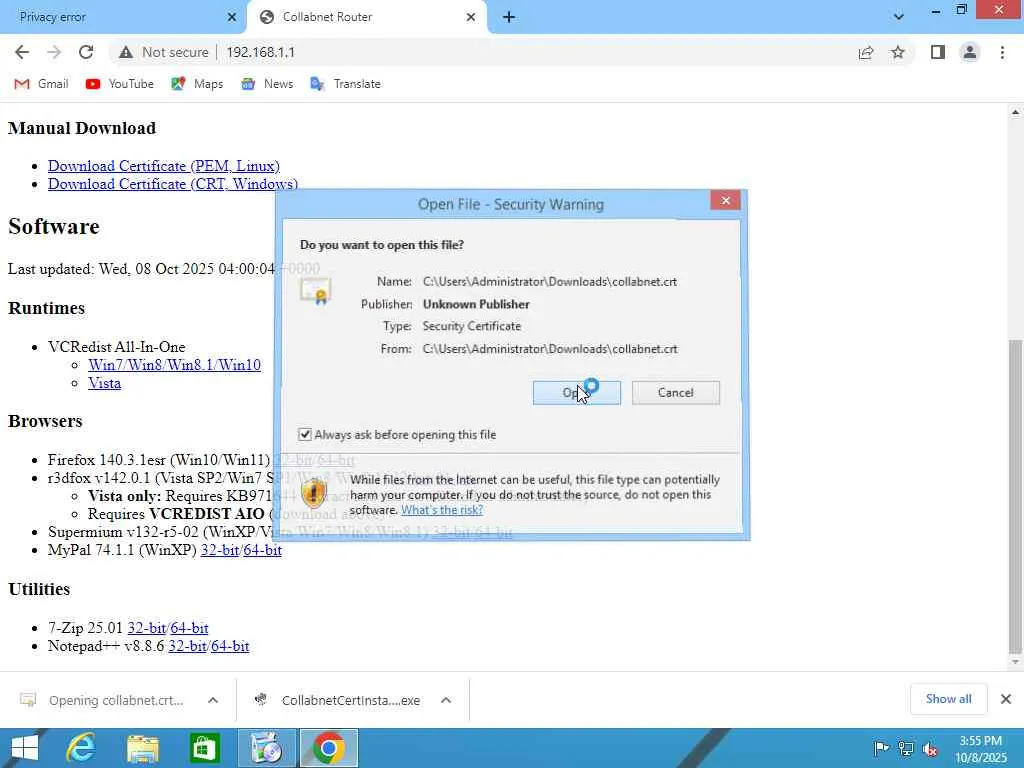Viewport: 1024px width, 768px height.
Task: Open the Vista VCRedist link
Action: coord(104,383)
